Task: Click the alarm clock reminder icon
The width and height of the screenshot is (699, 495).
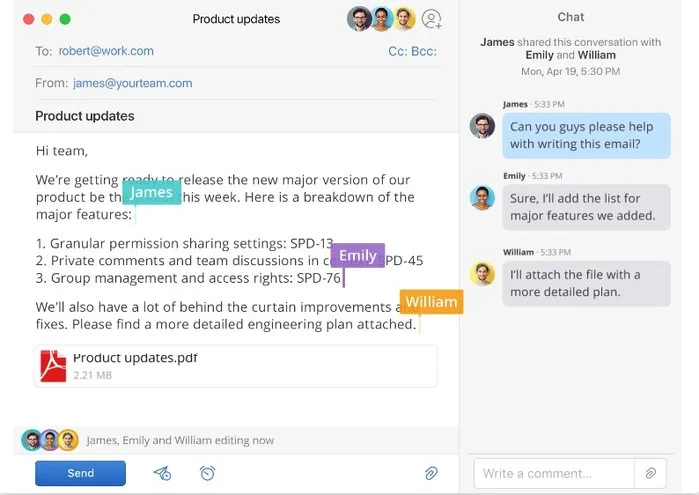Action: (x=207, y=473)
